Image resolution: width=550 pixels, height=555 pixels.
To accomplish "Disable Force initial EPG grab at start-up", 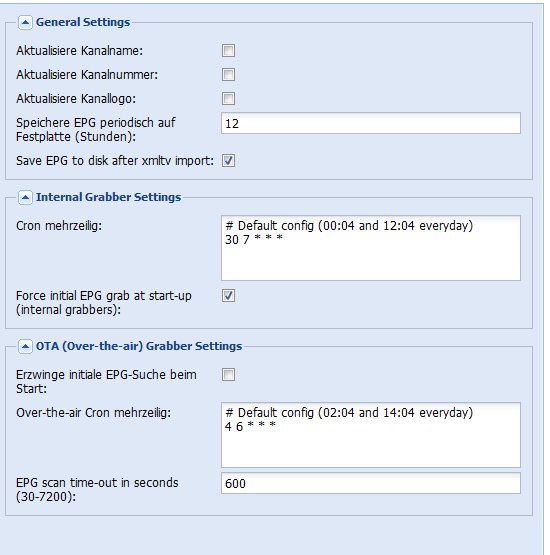I will (x=228, y=296).
